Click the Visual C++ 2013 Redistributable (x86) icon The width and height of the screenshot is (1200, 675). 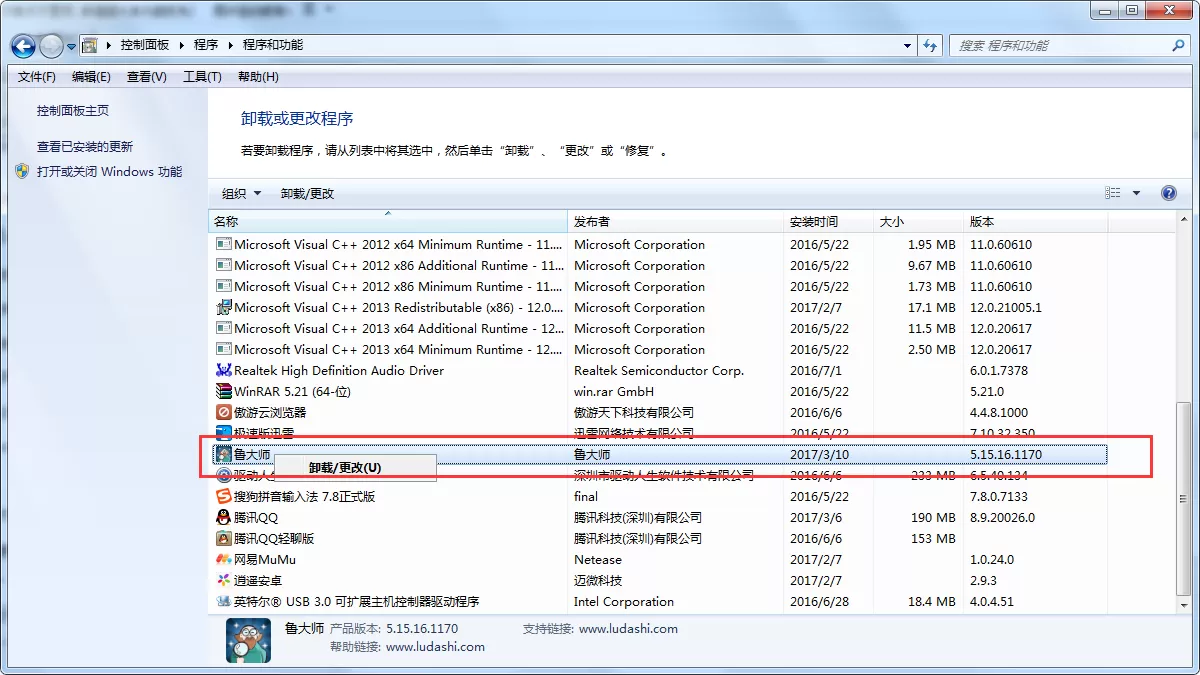pos(224,308)
